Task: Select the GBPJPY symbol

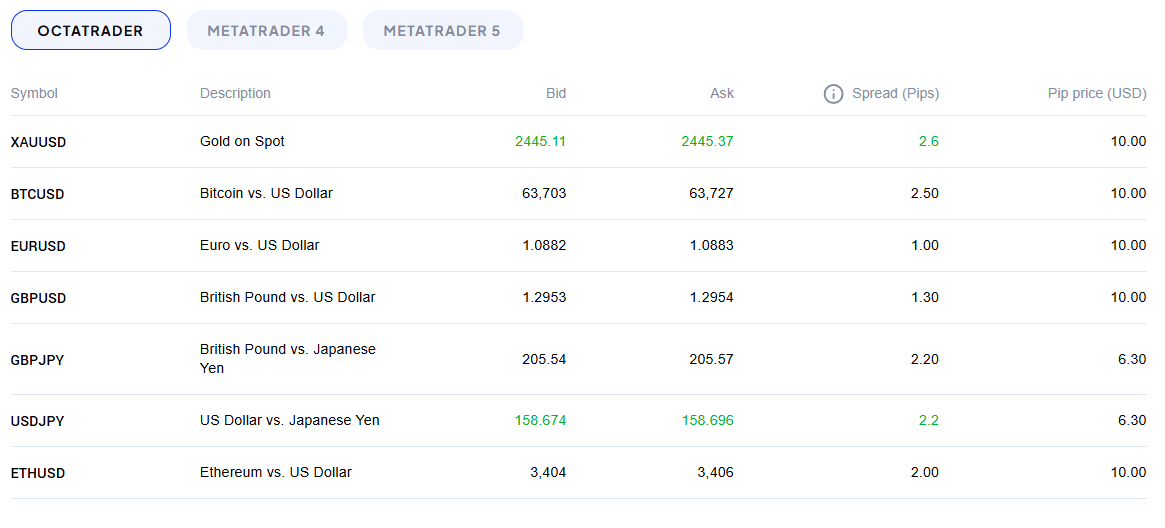Action: pos(37,360)
